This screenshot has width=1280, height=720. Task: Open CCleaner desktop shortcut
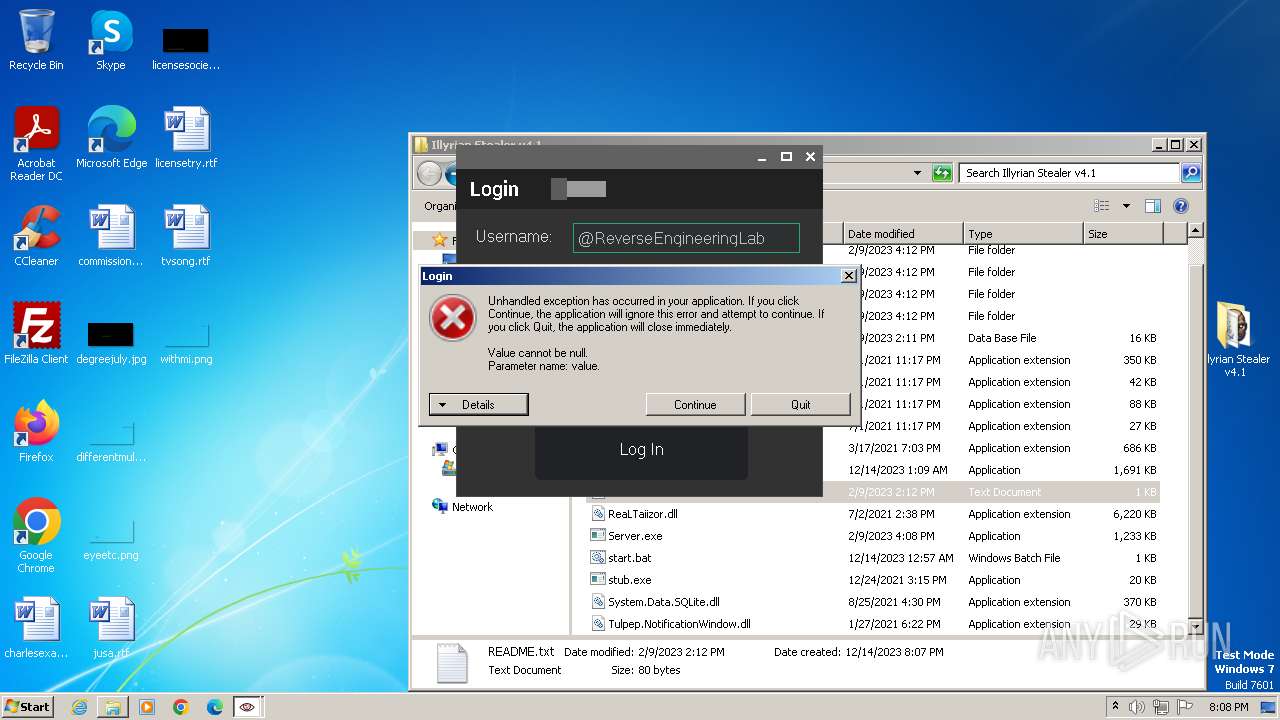[36, 236]
